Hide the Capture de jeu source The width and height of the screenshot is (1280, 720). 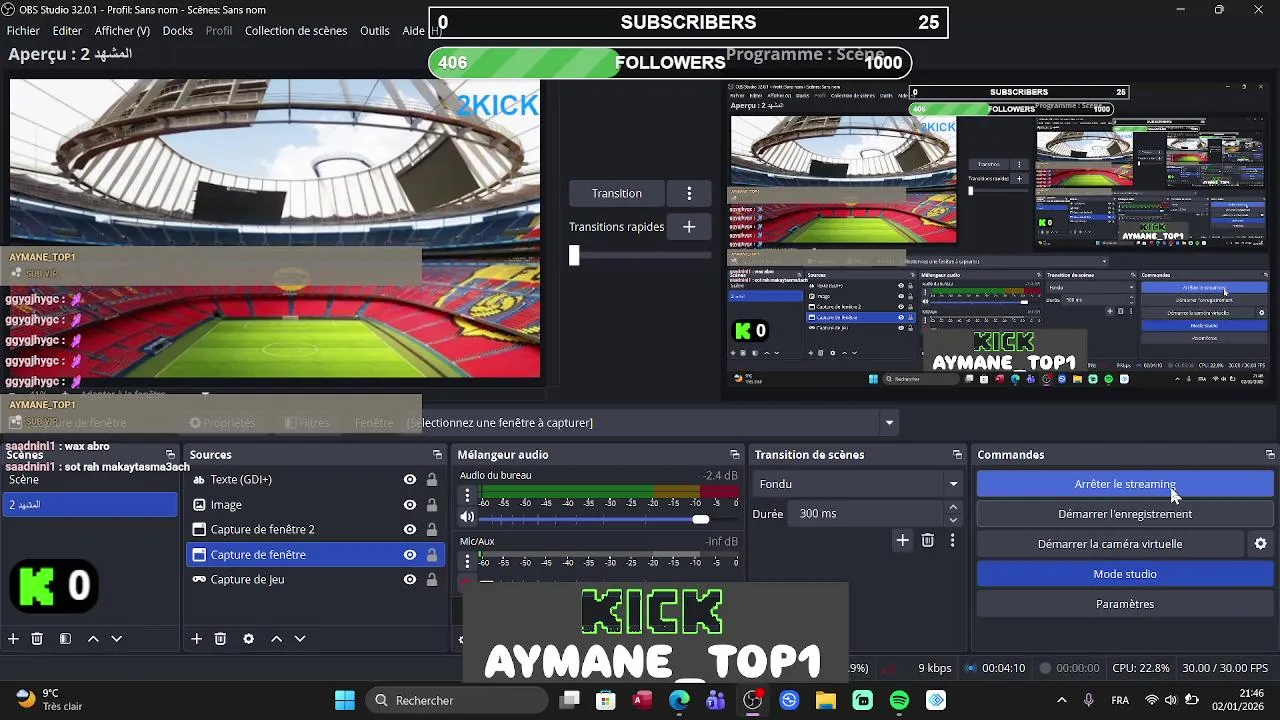(410, 580)
